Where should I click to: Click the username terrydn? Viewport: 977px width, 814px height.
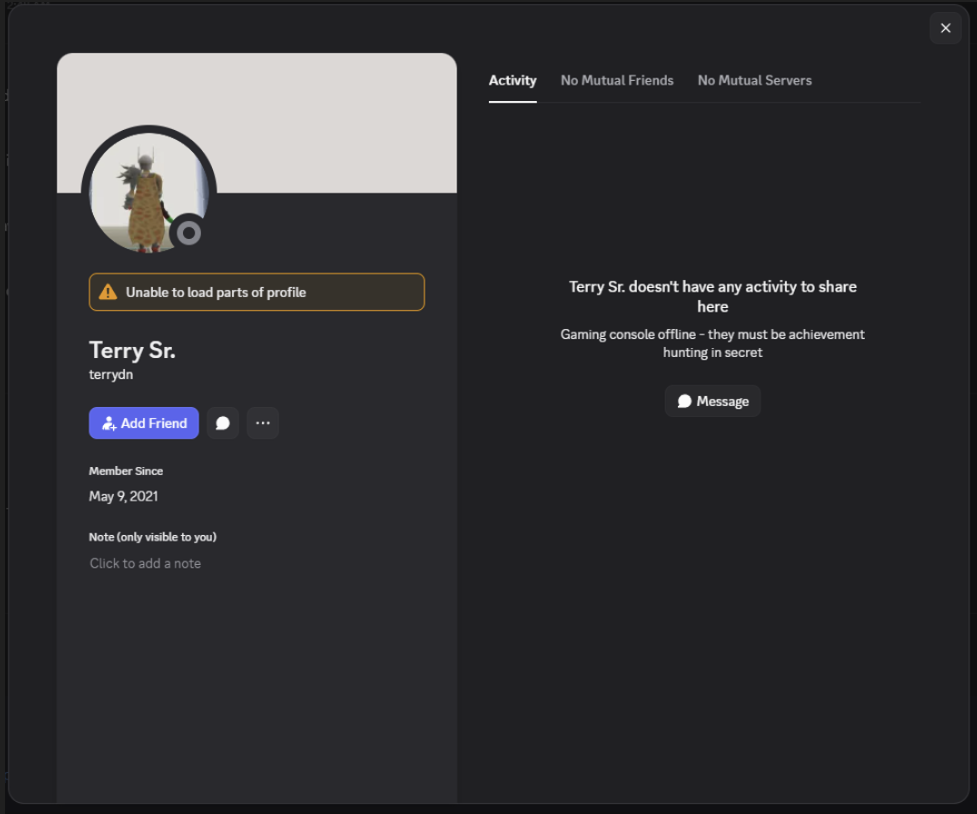111,375
